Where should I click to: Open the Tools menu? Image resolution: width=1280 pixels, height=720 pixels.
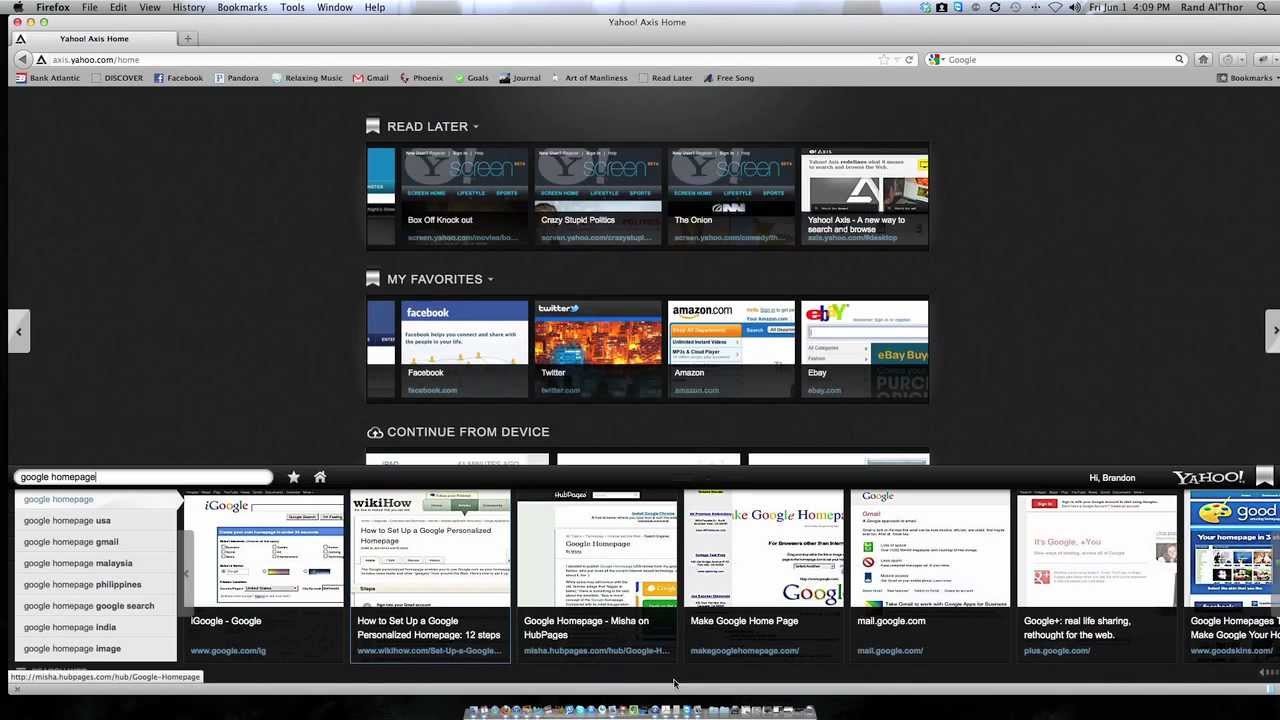point(293,7)
